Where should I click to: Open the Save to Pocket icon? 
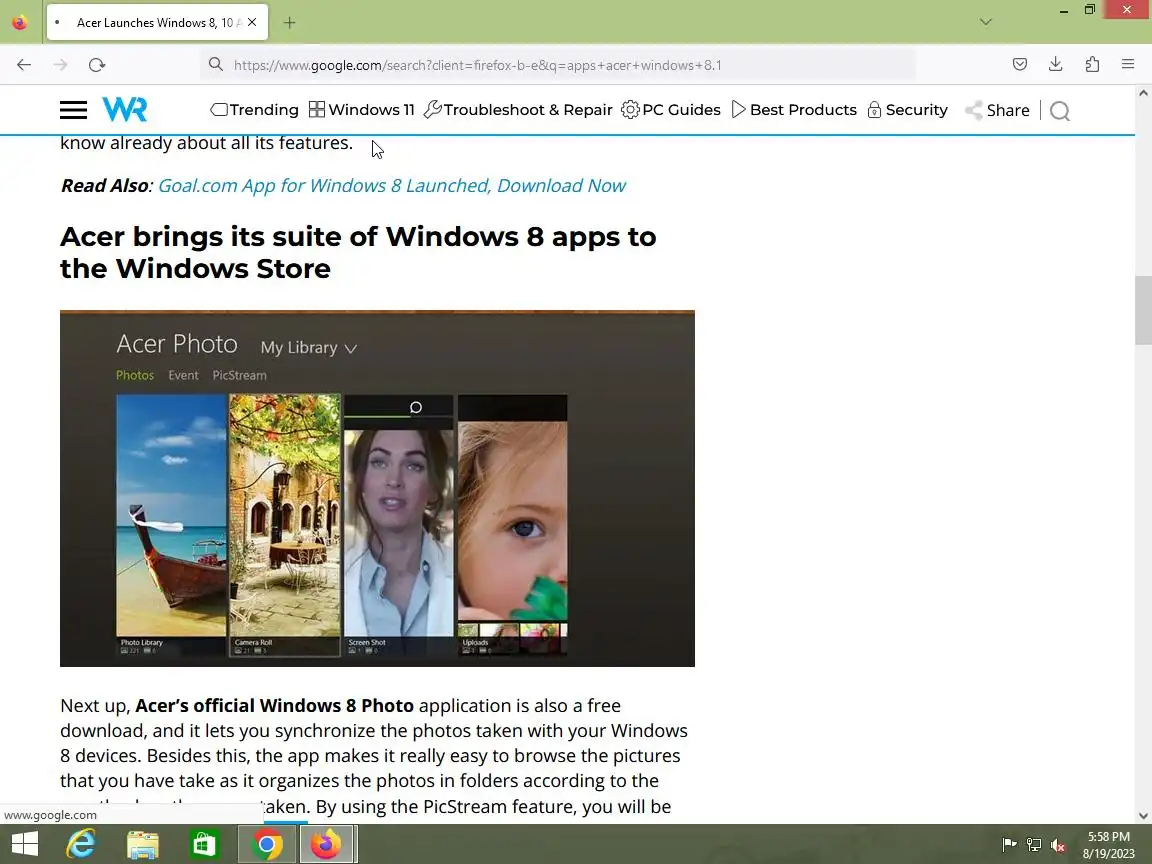coord(1020,65)
